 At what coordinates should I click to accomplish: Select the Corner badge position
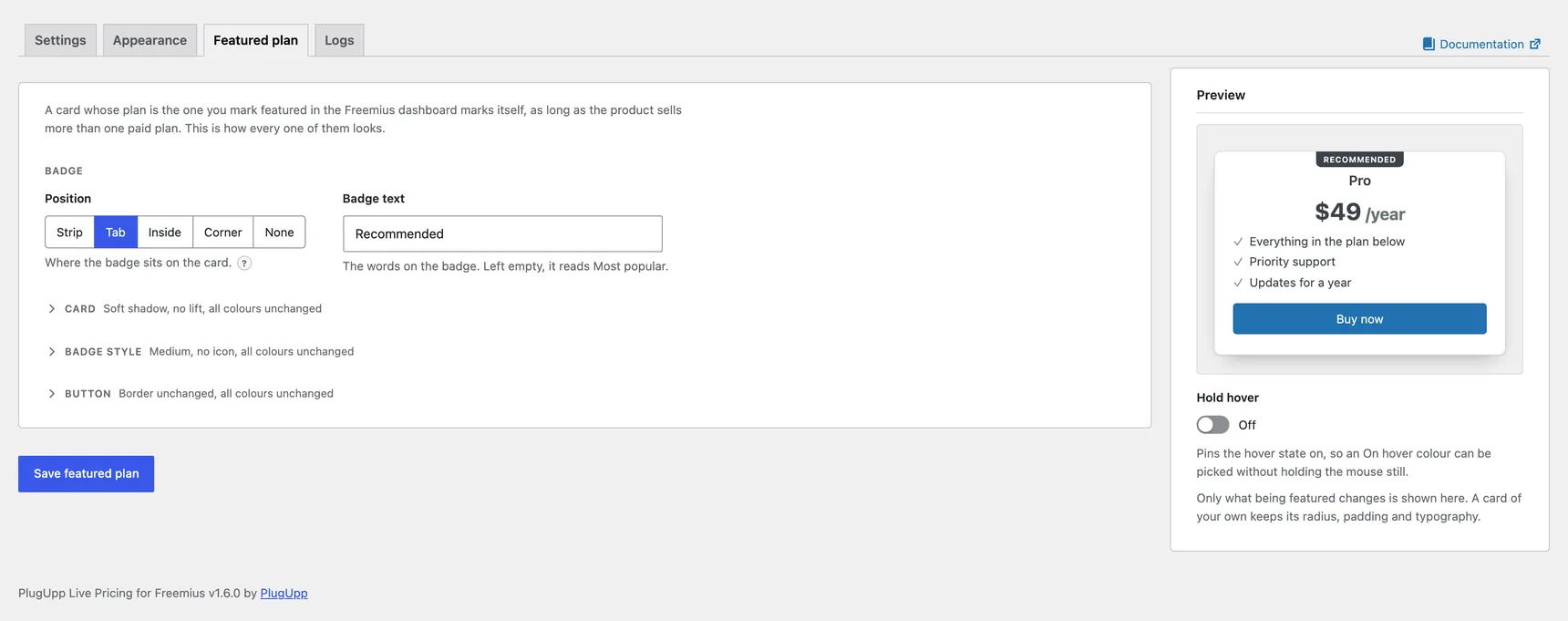[x=223, y=233]
